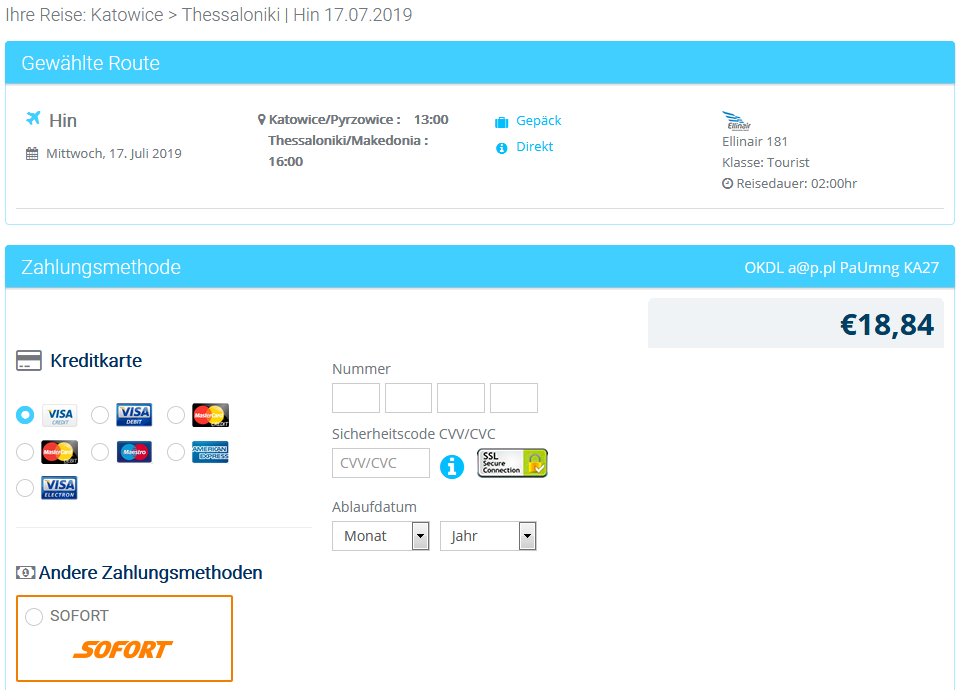Image resolution: width=961 pixels, height=690 pixels.
Task: Select the Maestro radio button
Action: click(100, 452)
